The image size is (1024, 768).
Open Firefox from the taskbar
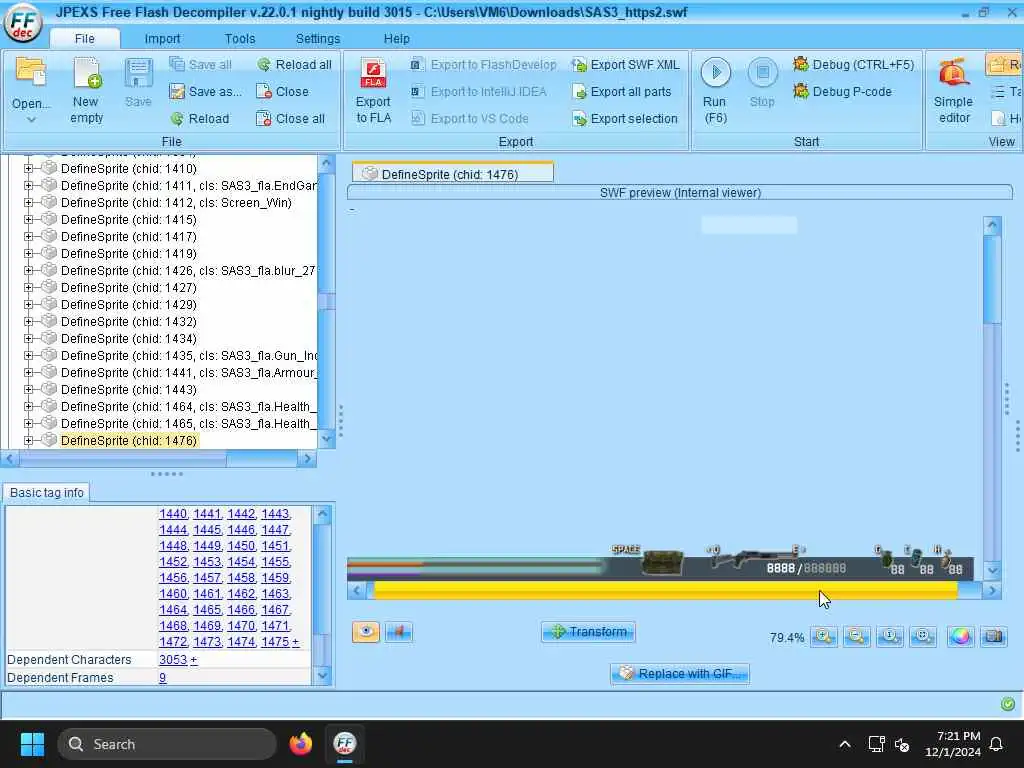click(x=301, y=743)
